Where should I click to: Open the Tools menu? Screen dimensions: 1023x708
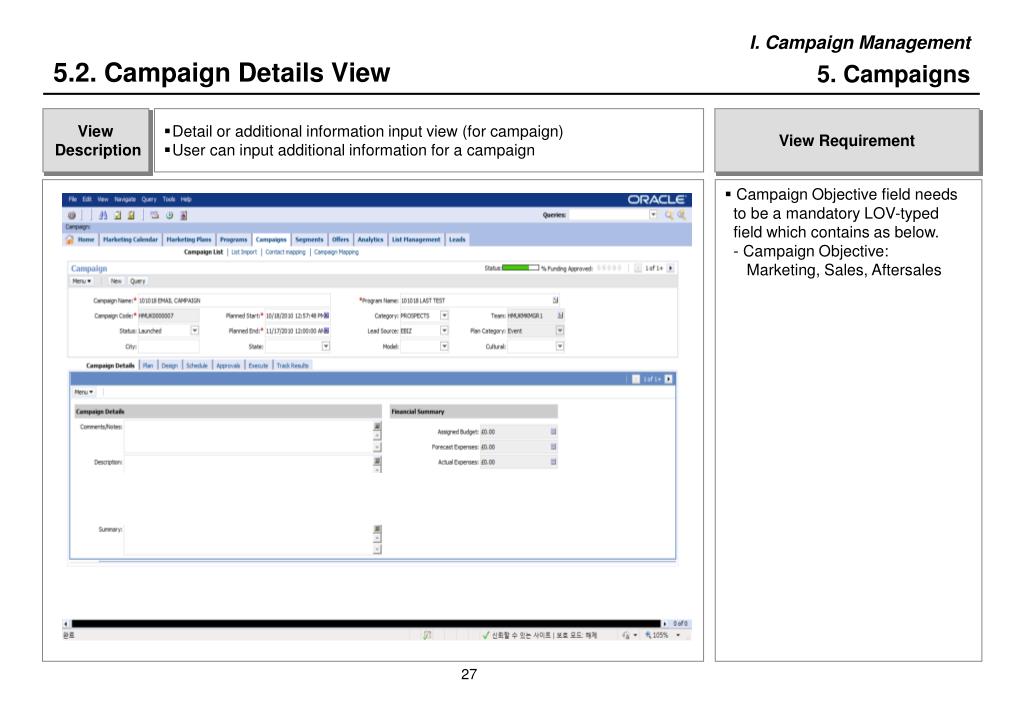(x=169, y=199)
